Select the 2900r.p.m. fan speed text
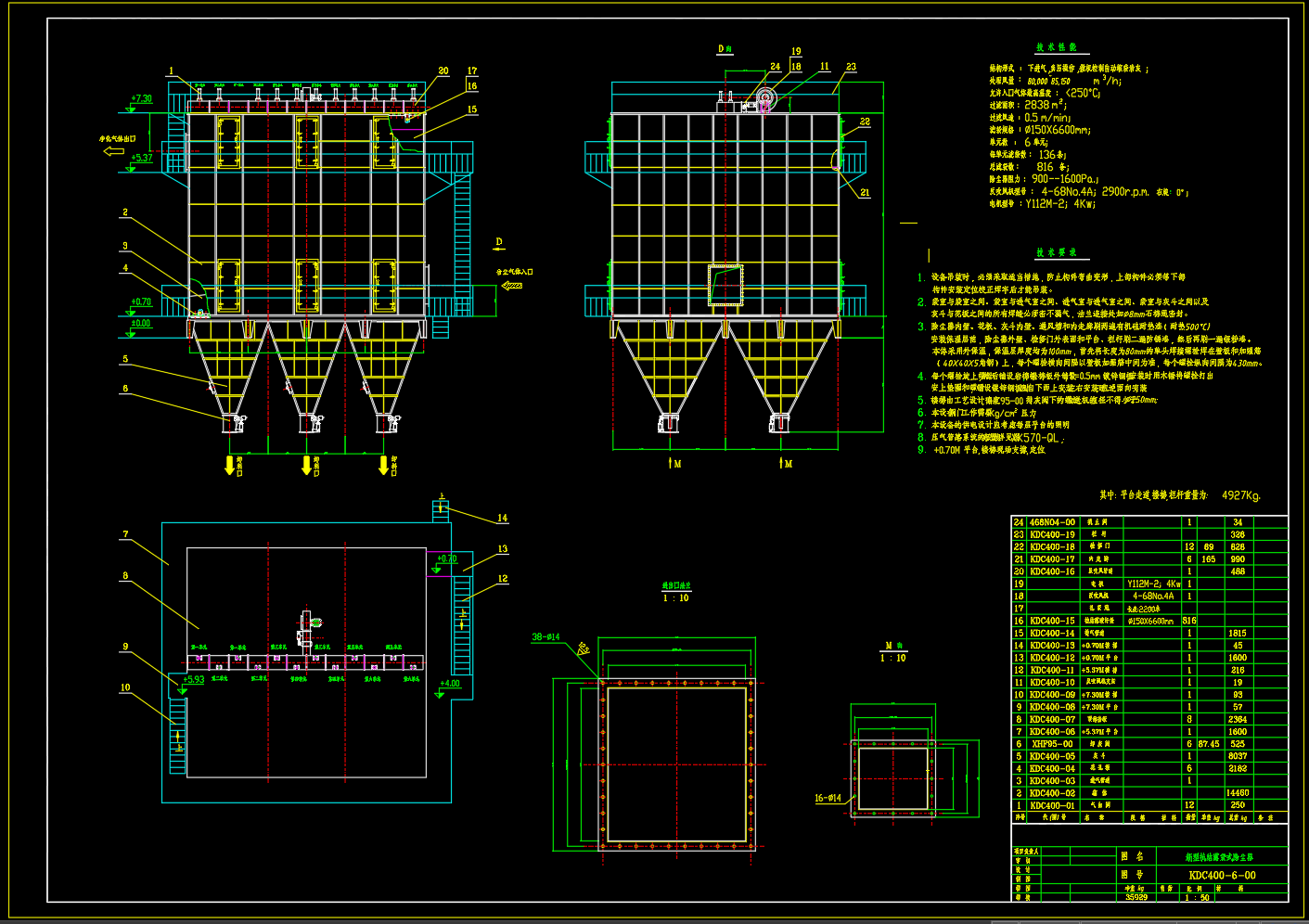This screenshot has width=1309, height=924. (1125, 191)
